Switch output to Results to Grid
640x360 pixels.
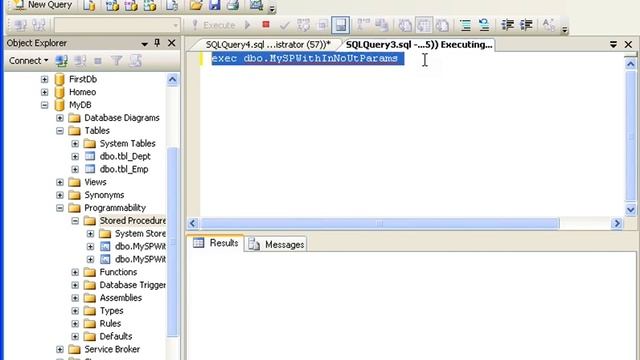[424, 25]
